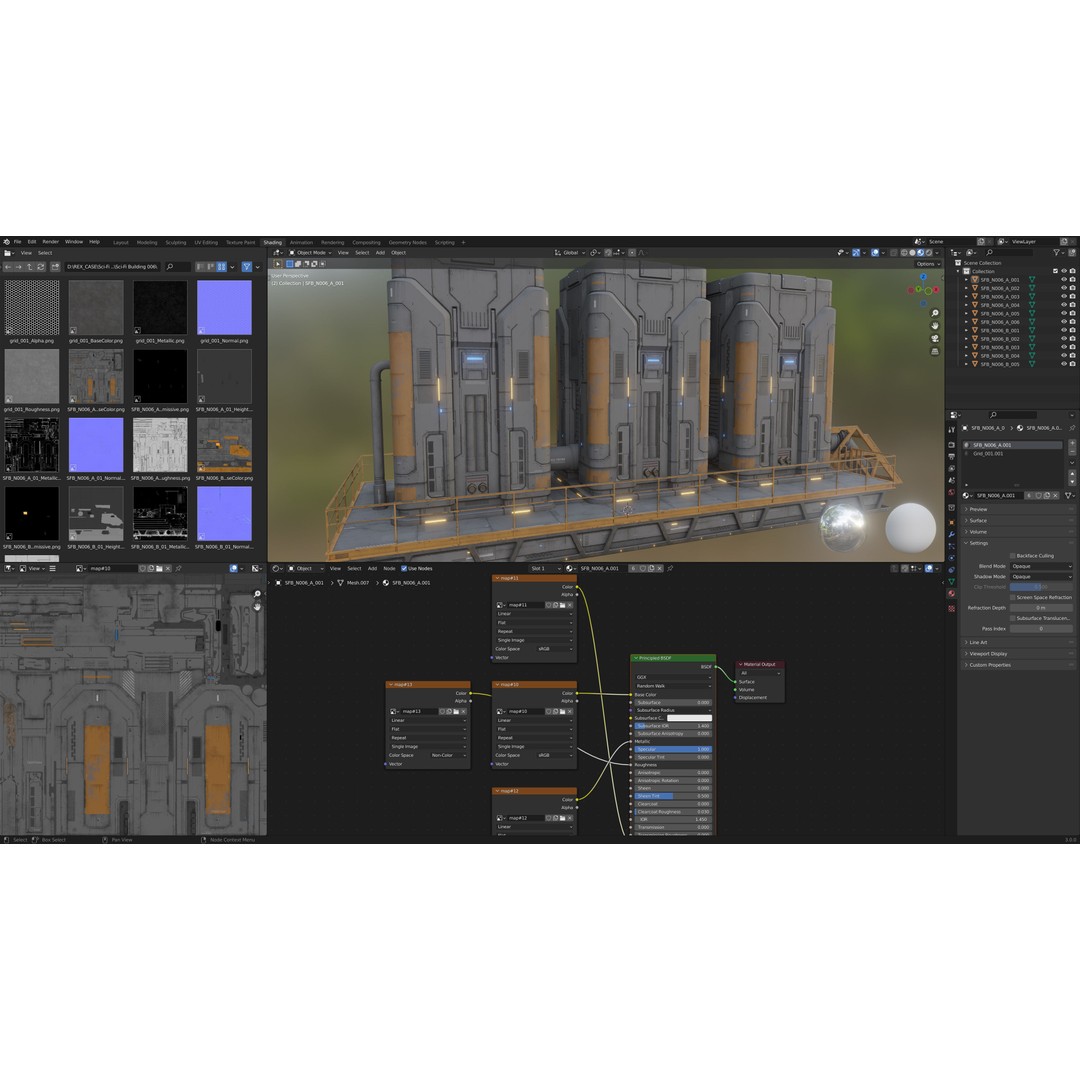The height and width of the screenshot is (1080, 1080).
Task: Switch to the Modeling workspace tab
Action: coord(147,242)
